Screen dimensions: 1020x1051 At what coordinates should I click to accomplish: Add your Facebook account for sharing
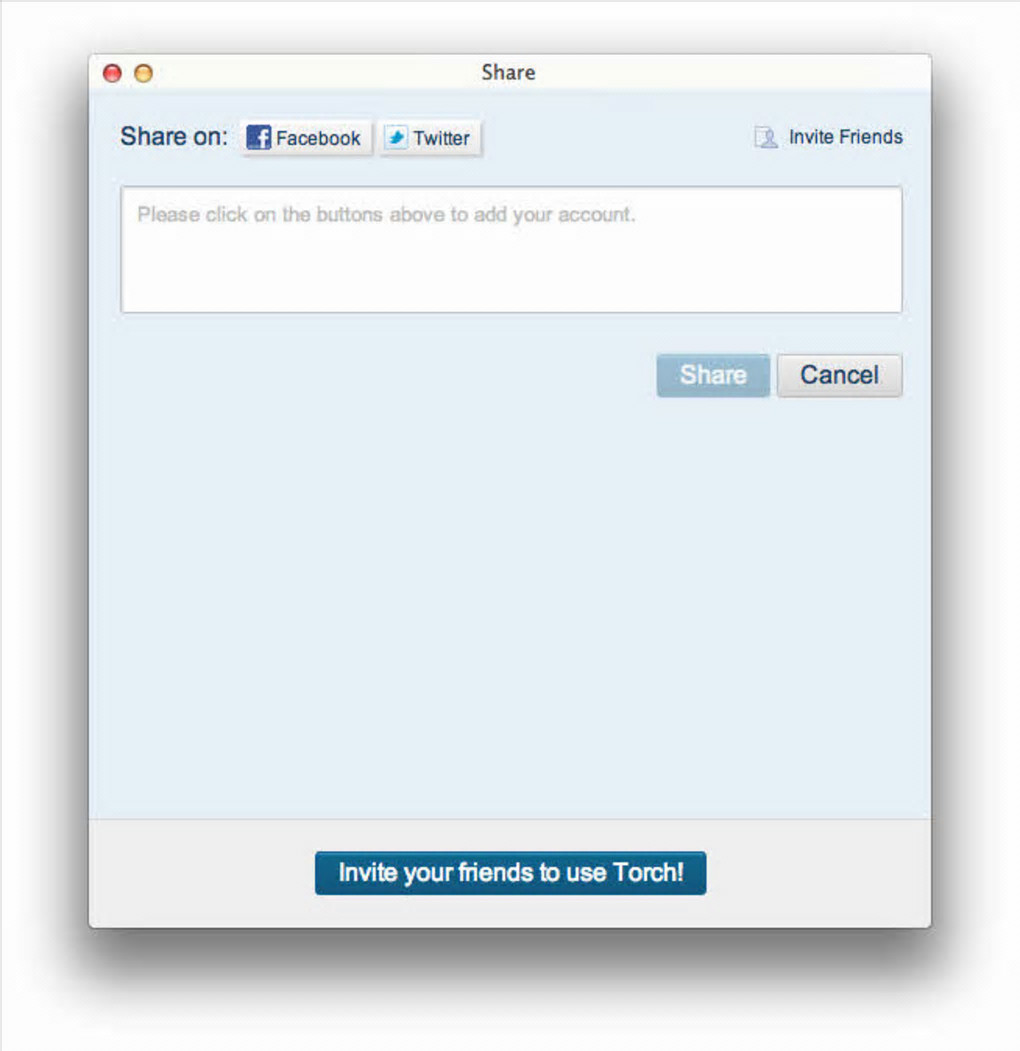coord(306,138)
